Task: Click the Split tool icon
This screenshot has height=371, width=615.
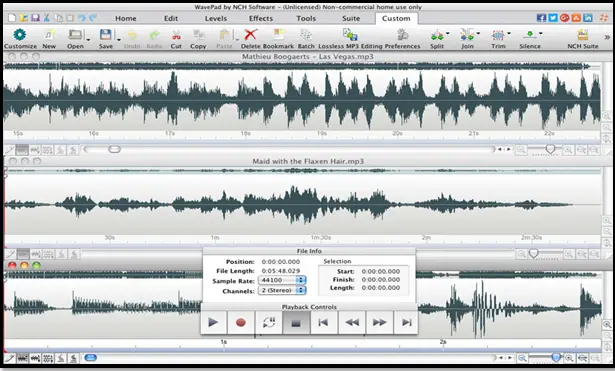Action: pyautogui.click(x=437, y=35)
